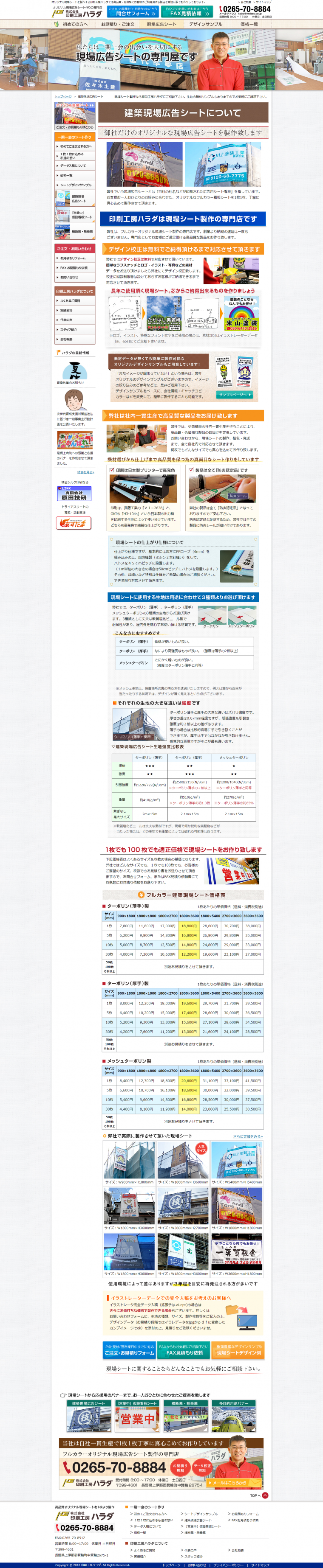Screen dimensions: 323x1568
Task: Click the お見積り無料 red circle badge
Action: tap(179, 1467)
